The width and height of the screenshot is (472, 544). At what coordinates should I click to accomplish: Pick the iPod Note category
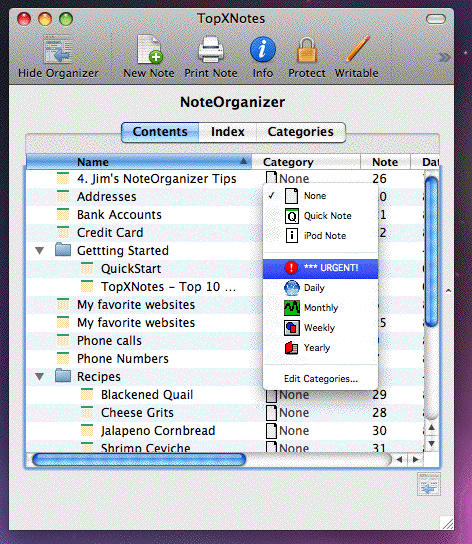320,236
